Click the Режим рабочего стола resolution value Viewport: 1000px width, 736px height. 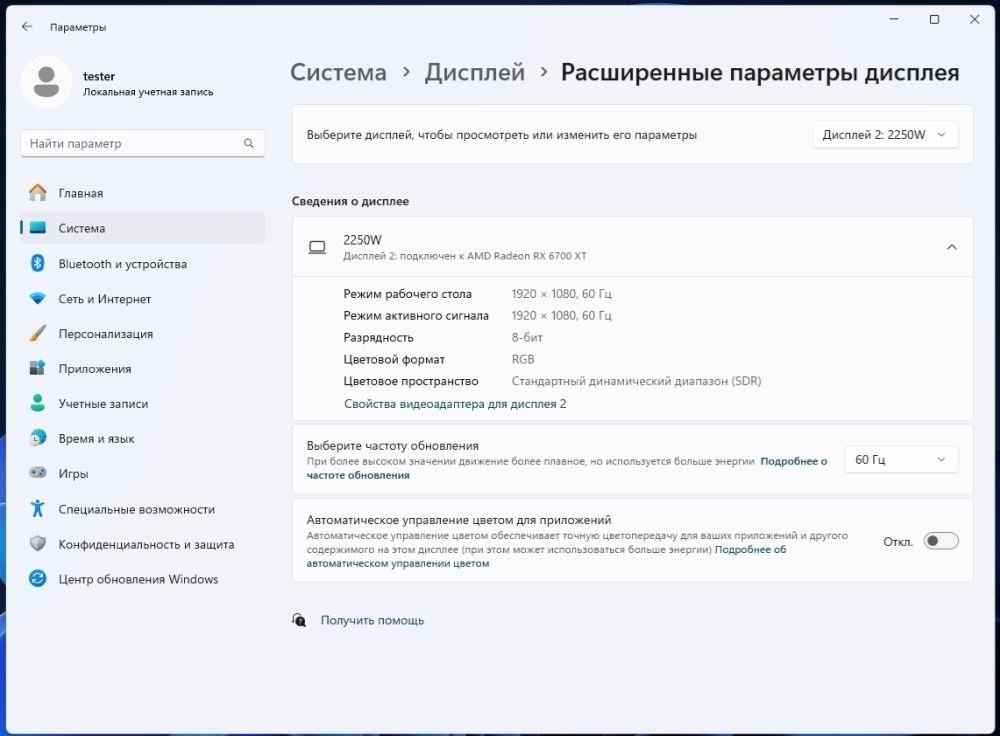(x=561, y=293)
